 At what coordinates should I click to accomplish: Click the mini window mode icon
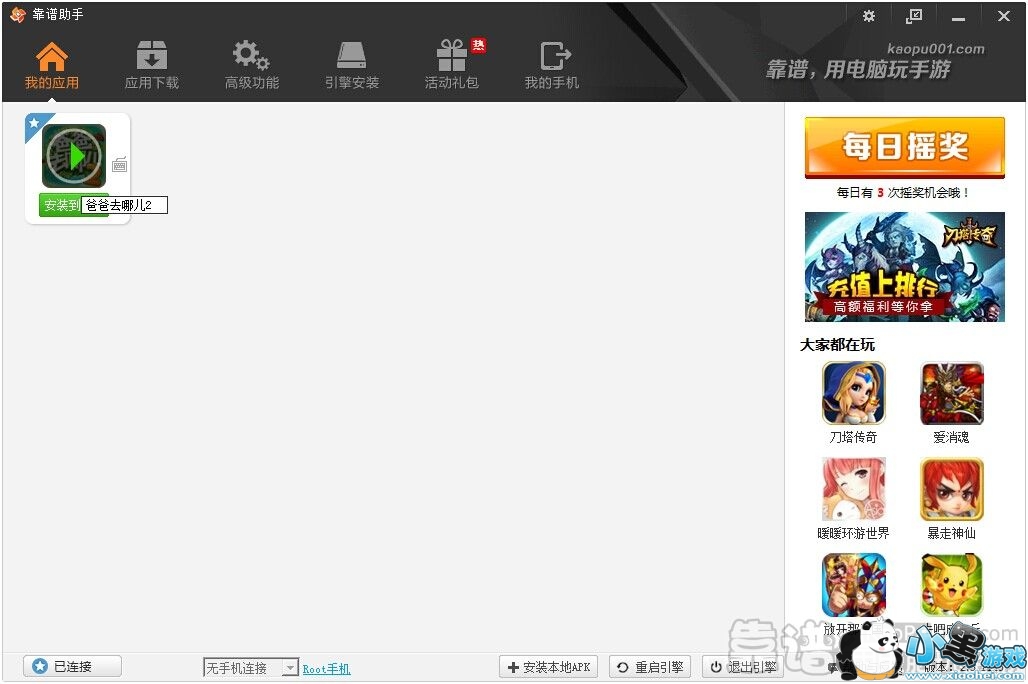pyautogui.click(x=914, y=16)
